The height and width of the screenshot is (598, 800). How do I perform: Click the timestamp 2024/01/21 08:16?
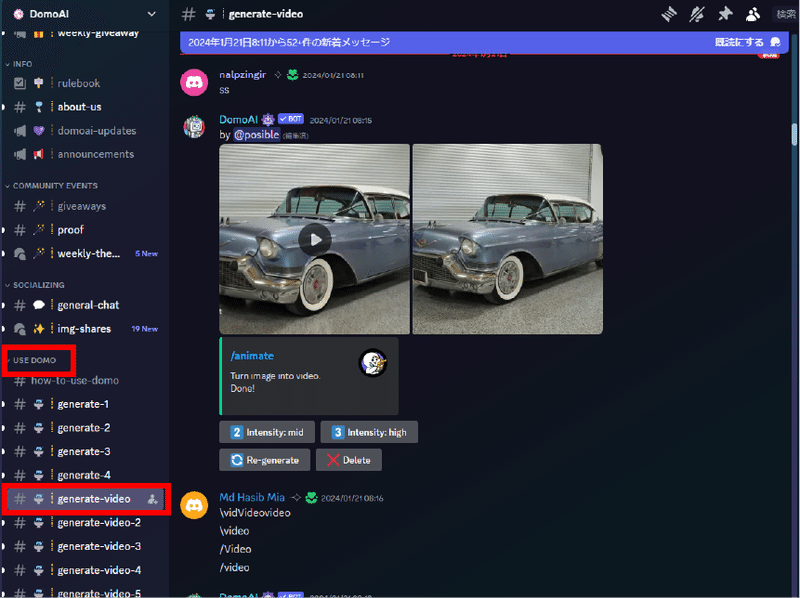(x=352, y=499)
